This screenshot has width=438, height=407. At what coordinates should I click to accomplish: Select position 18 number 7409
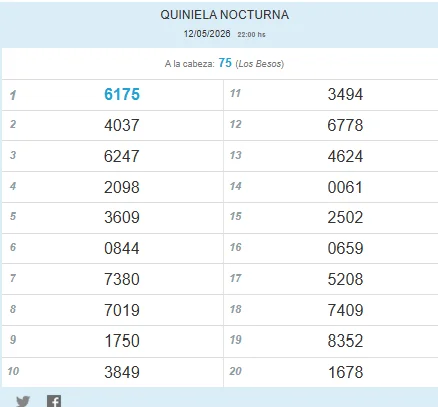[345, 310]
